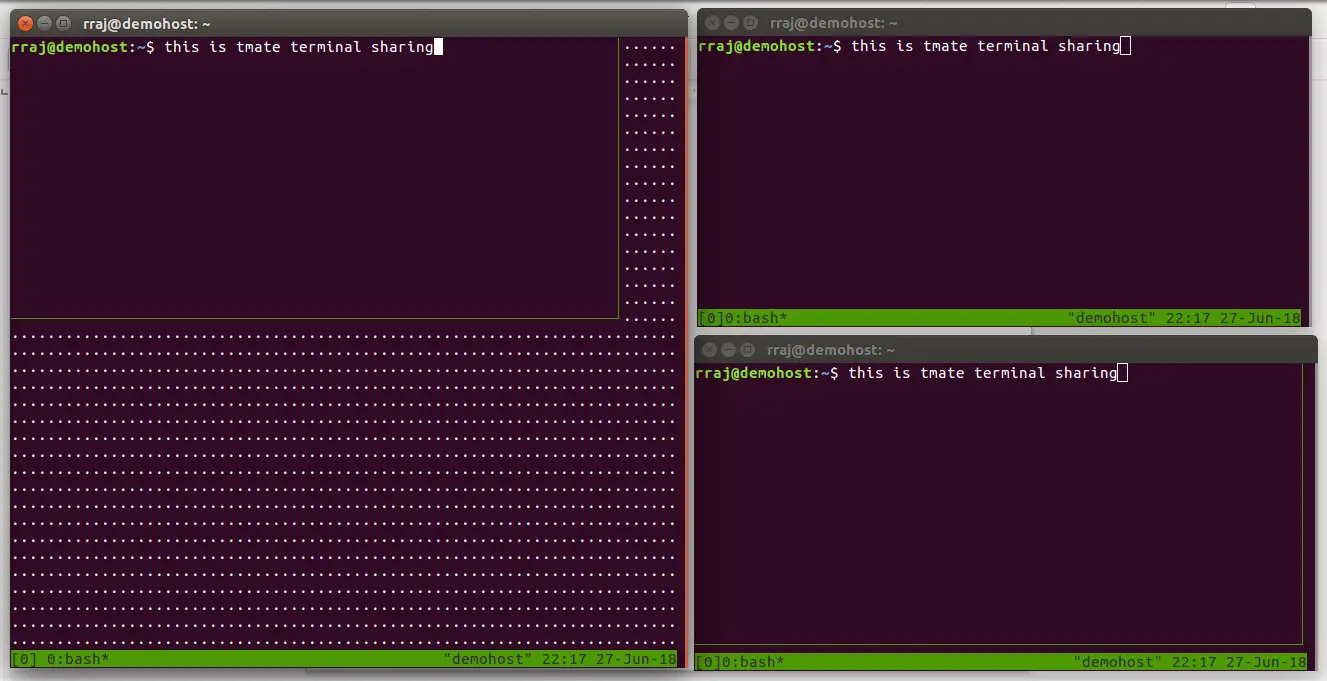Viewport: 1327px width, 681px height.
Task: Click the block cursor in the left terminal
Action: tap(438, 46)
